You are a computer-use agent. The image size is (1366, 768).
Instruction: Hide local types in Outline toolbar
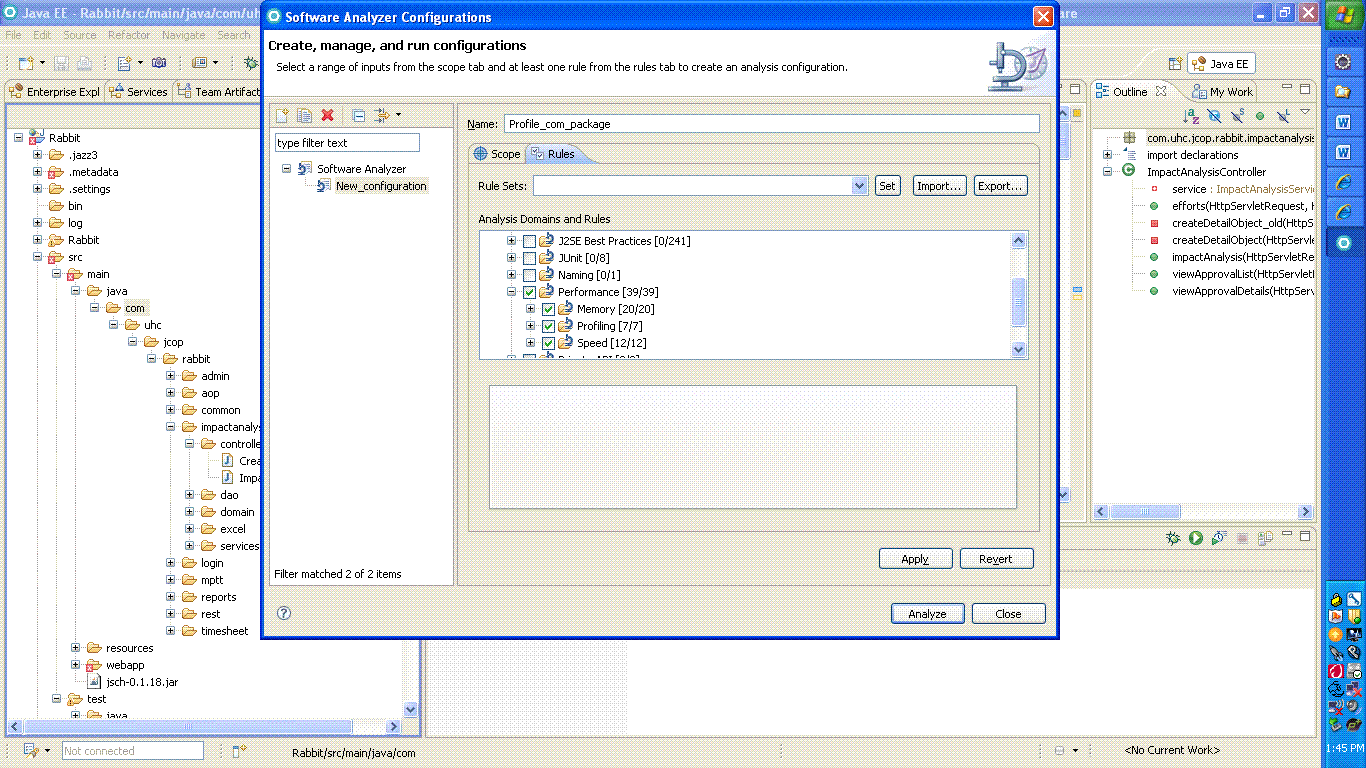point(1283,116)
